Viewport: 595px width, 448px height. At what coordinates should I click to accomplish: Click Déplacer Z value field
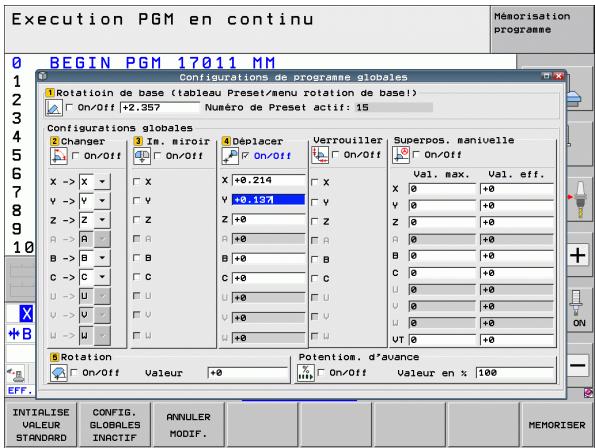(x=269, y=219)
